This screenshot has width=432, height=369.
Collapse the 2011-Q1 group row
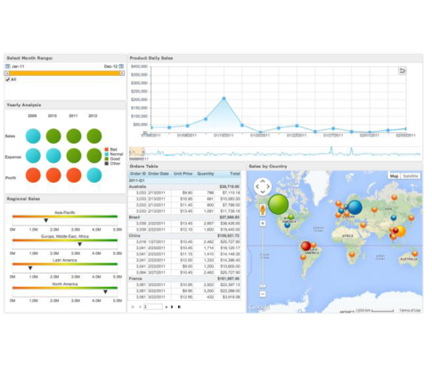point(184,180)
